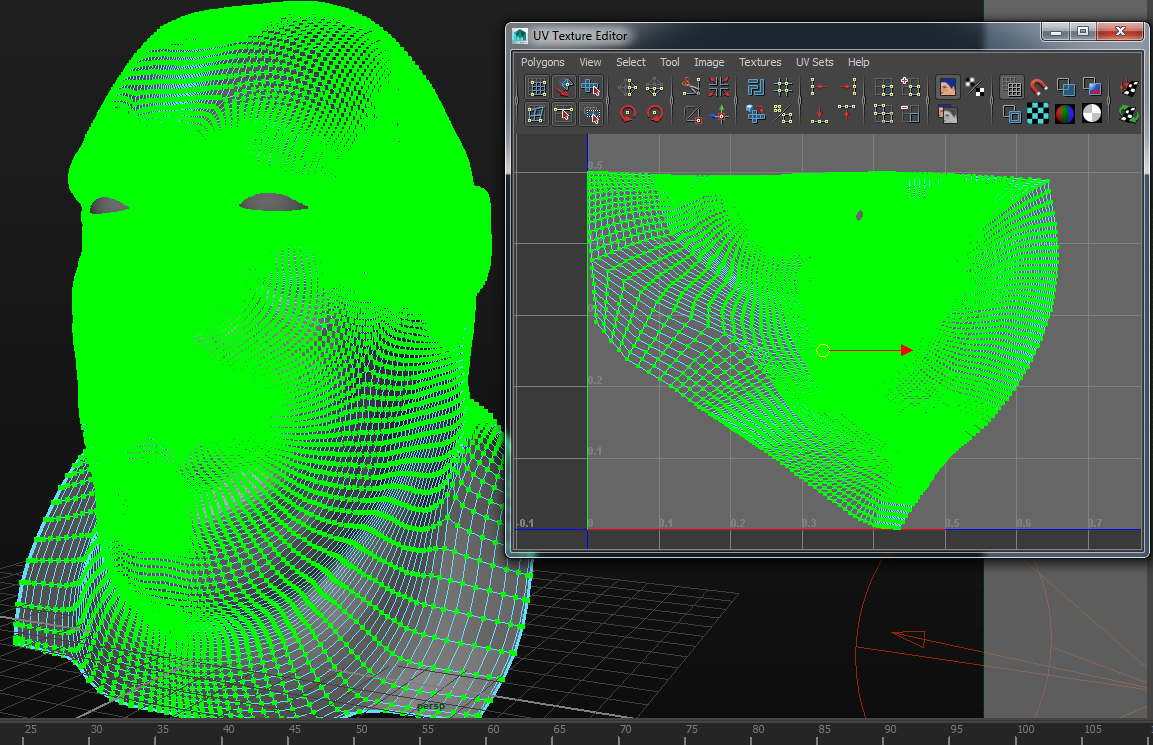Viewport: 1153px width, 745px height.
Task: Click the yellow manipulator center circle
Action: tap(823, 350)
